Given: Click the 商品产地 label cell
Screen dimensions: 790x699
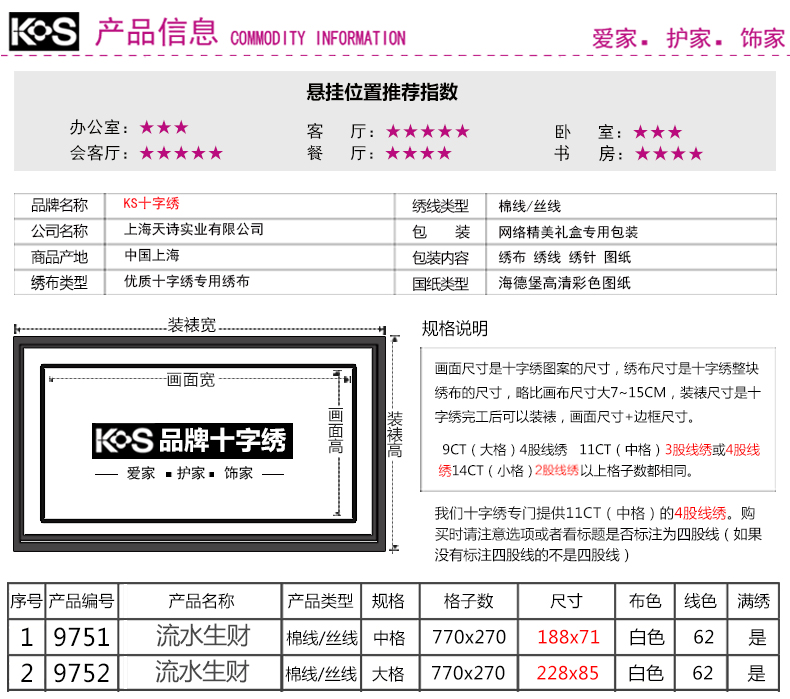Looking at the screenshot, I should pos(59,257).
